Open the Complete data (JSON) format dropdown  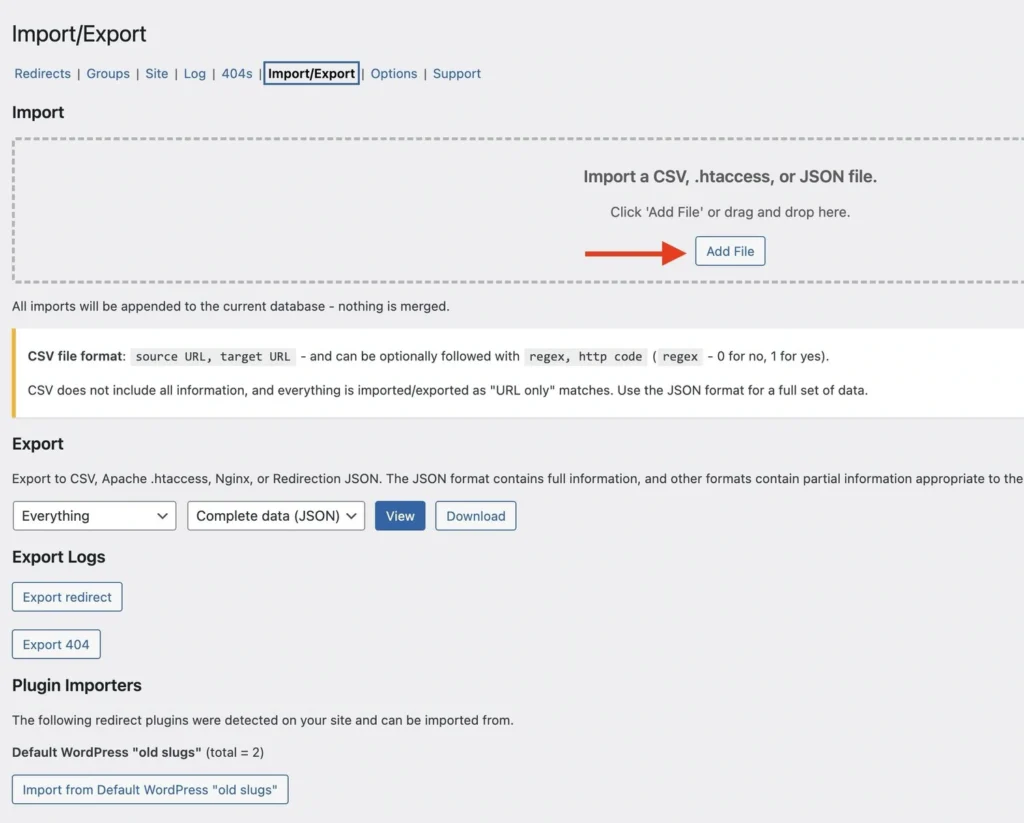tap(275, 515)
